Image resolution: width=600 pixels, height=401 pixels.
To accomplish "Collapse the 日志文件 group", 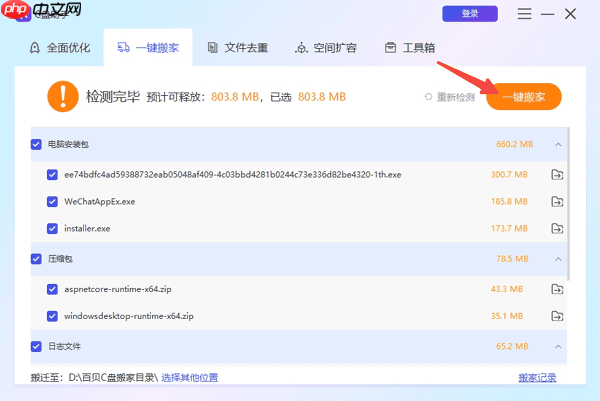I will [558, 346].
